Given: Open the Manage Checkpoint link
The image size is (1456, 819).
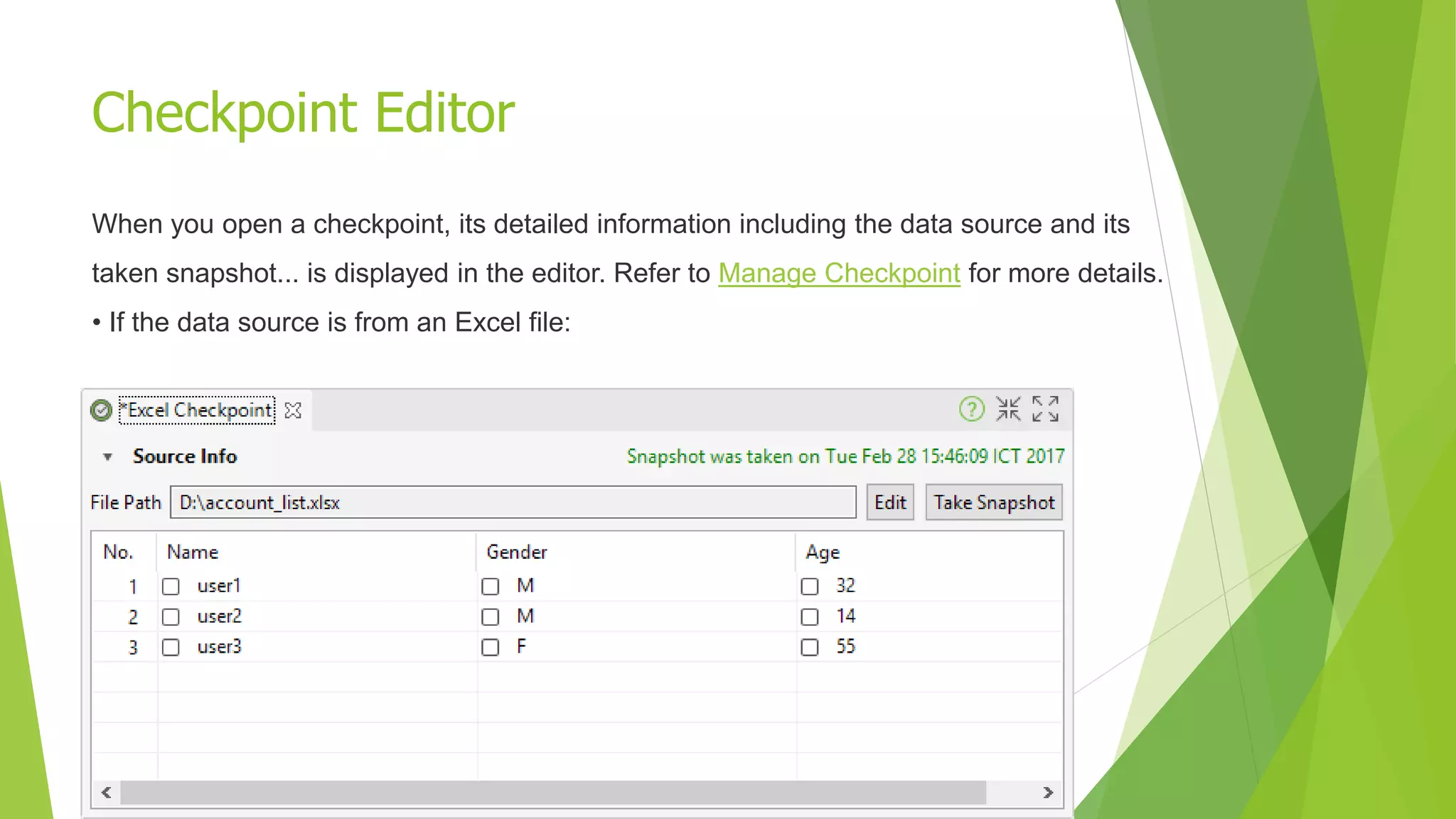Looking at the screenshot, I should (839, 273).
